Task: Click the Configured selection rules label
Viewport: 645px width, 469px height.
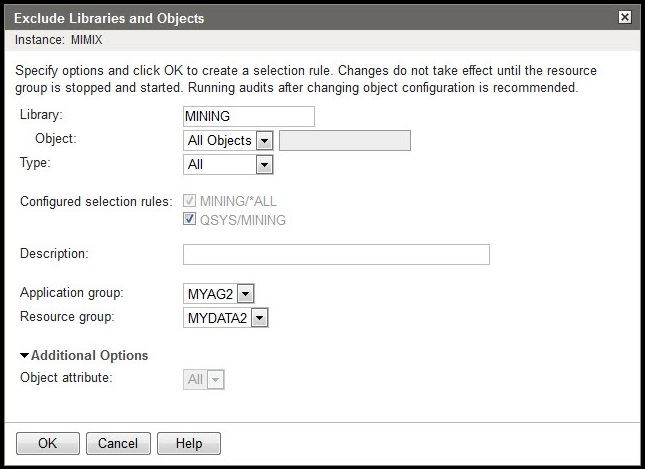Action: click(x=95, y=201)
